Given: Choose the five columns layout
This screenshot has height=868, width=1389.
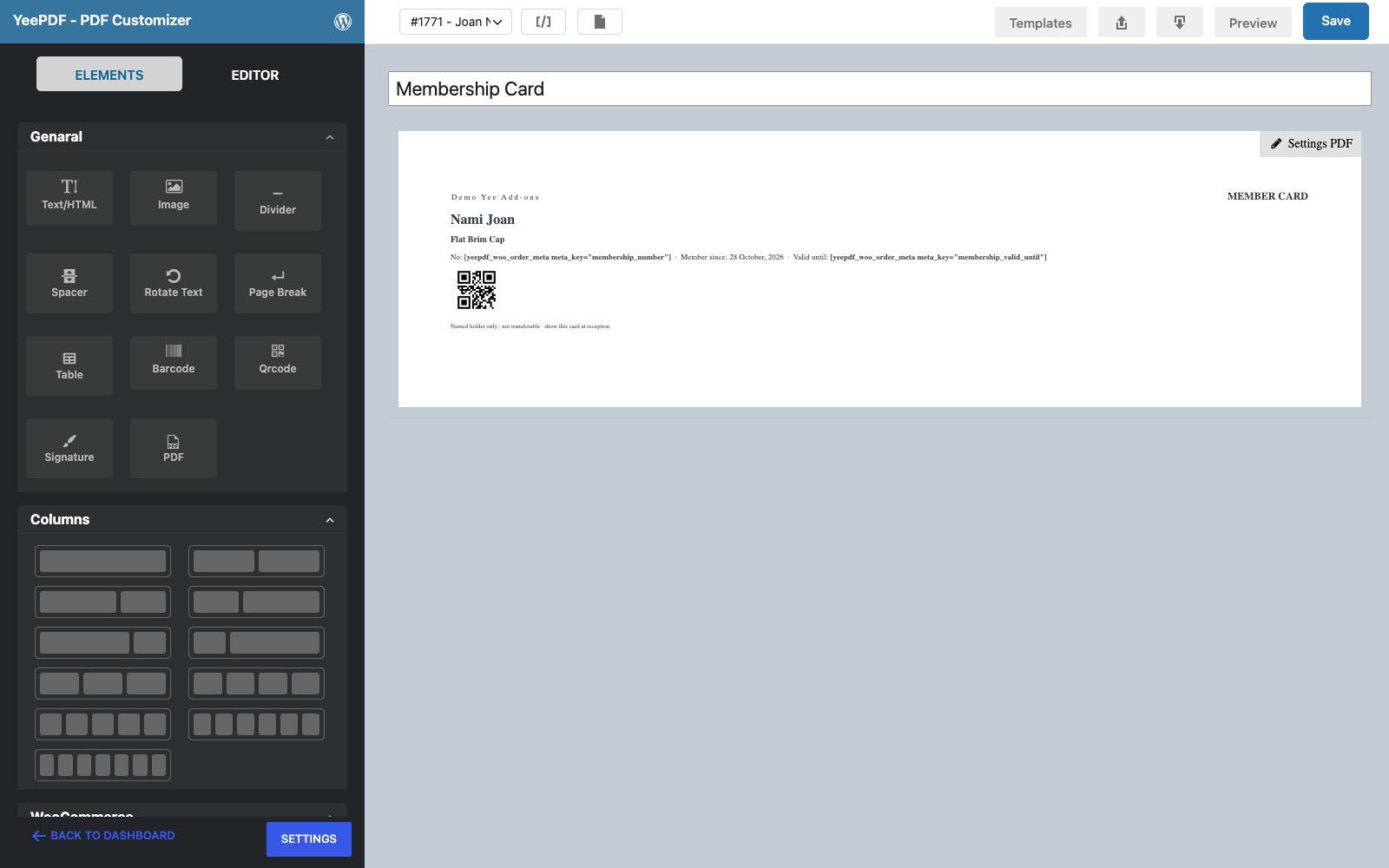Looking at the screenshot, I should click(102, 724).
